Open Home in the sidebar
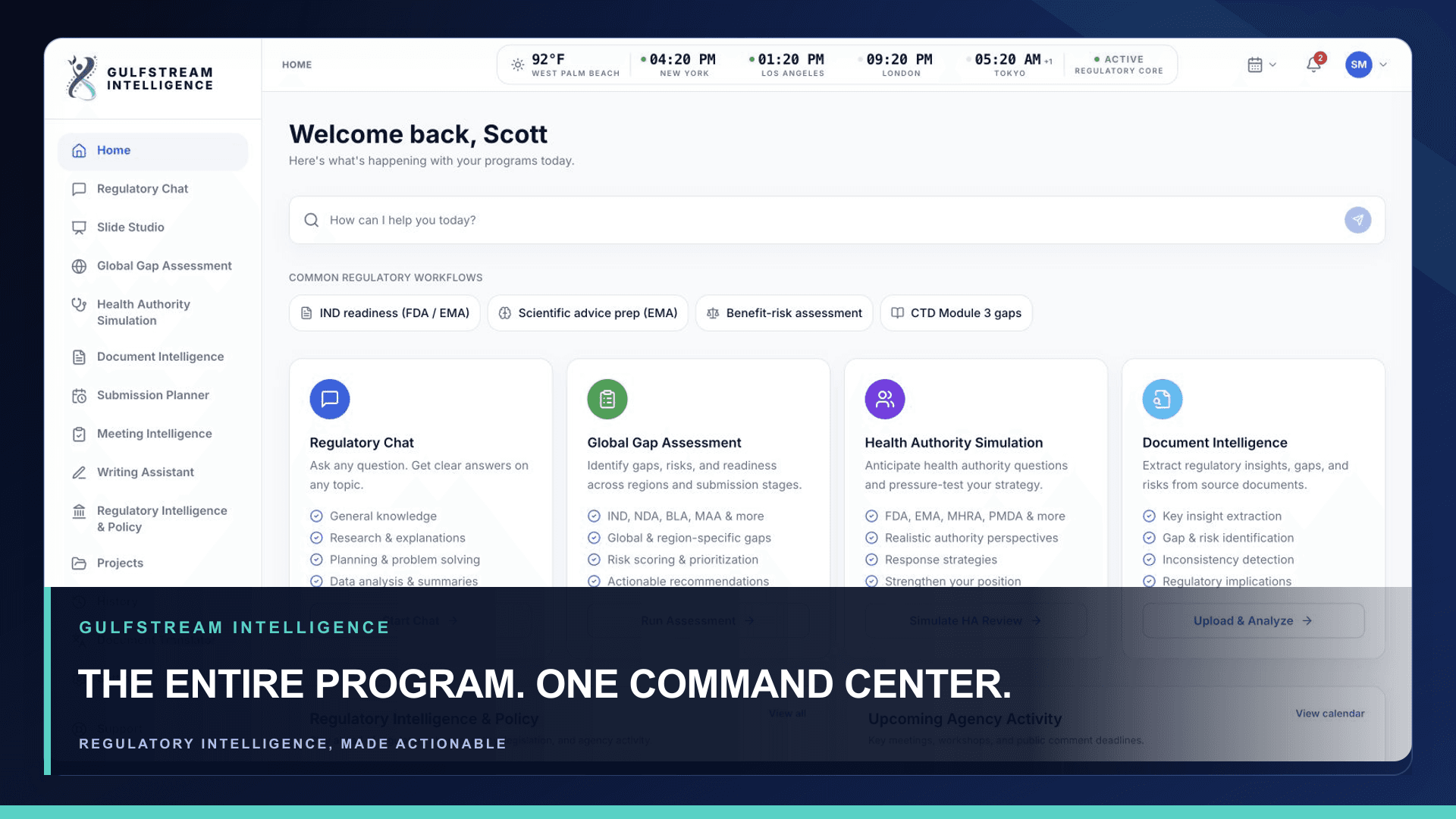This screenshot has width=1456, height=819. 152,151
